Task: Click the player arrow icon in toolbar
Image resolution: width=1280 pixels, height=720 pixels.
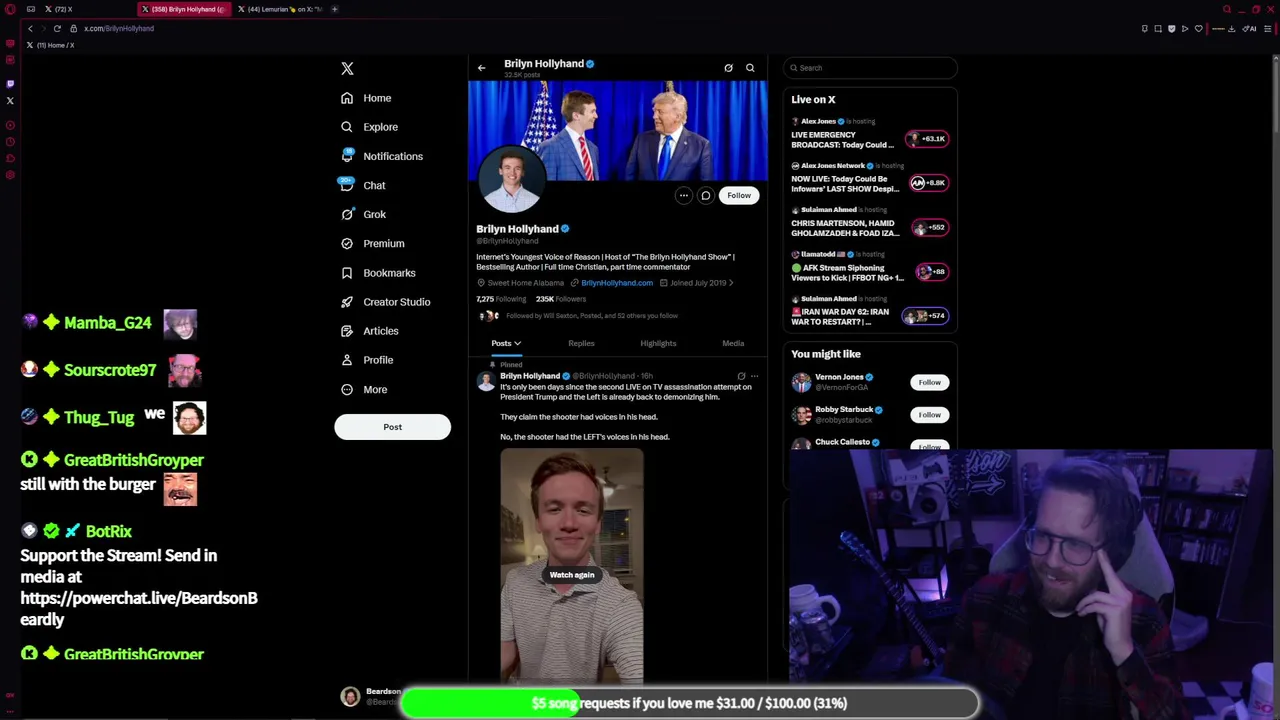Action: (1185, 28)
